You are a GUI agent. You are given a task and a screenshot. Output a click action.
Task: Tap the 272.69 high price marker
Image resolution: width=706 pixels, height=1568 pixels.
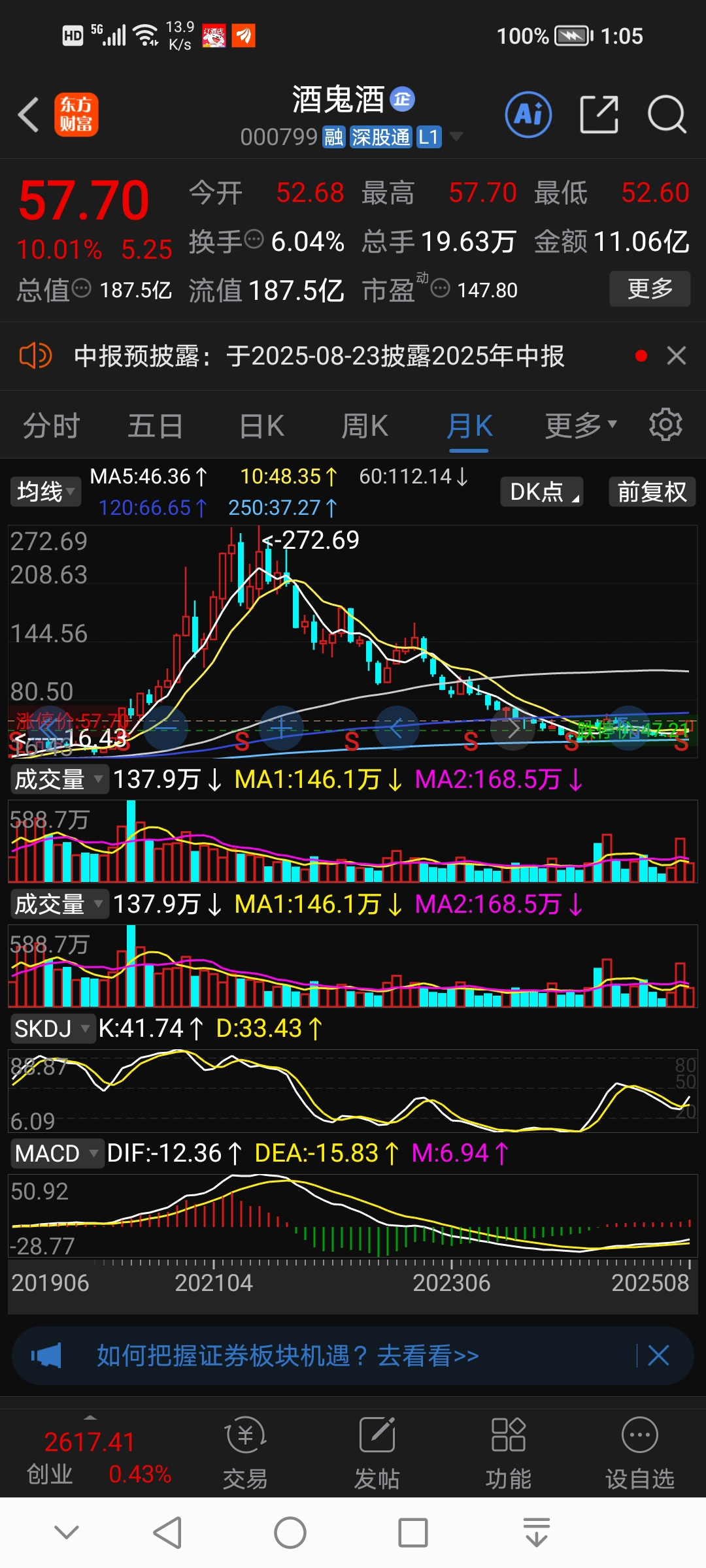pyautogui.click(x=311, y=540)
